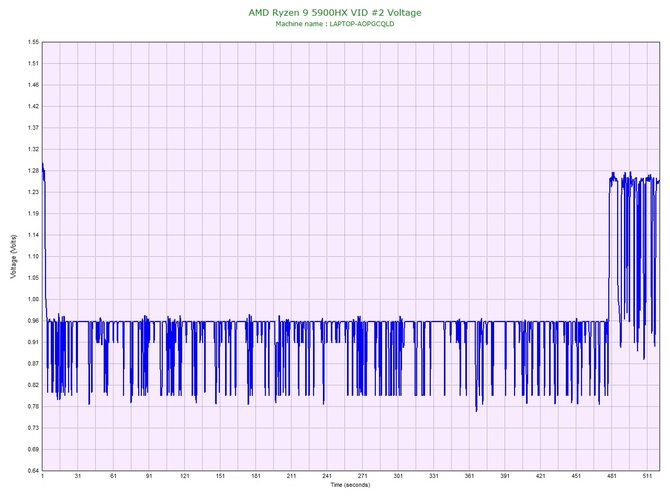Click the 0.78 voltage axis value
Viewport: 670px width, 502px height.
(33, 406)
